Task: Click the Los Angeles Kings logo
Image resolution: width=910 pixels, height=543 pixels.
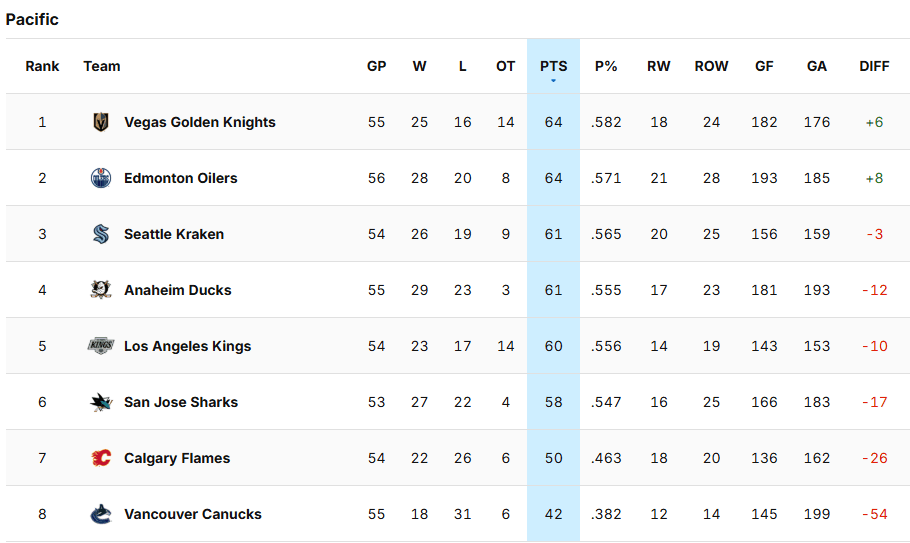Action: click(x=100, y=346)
